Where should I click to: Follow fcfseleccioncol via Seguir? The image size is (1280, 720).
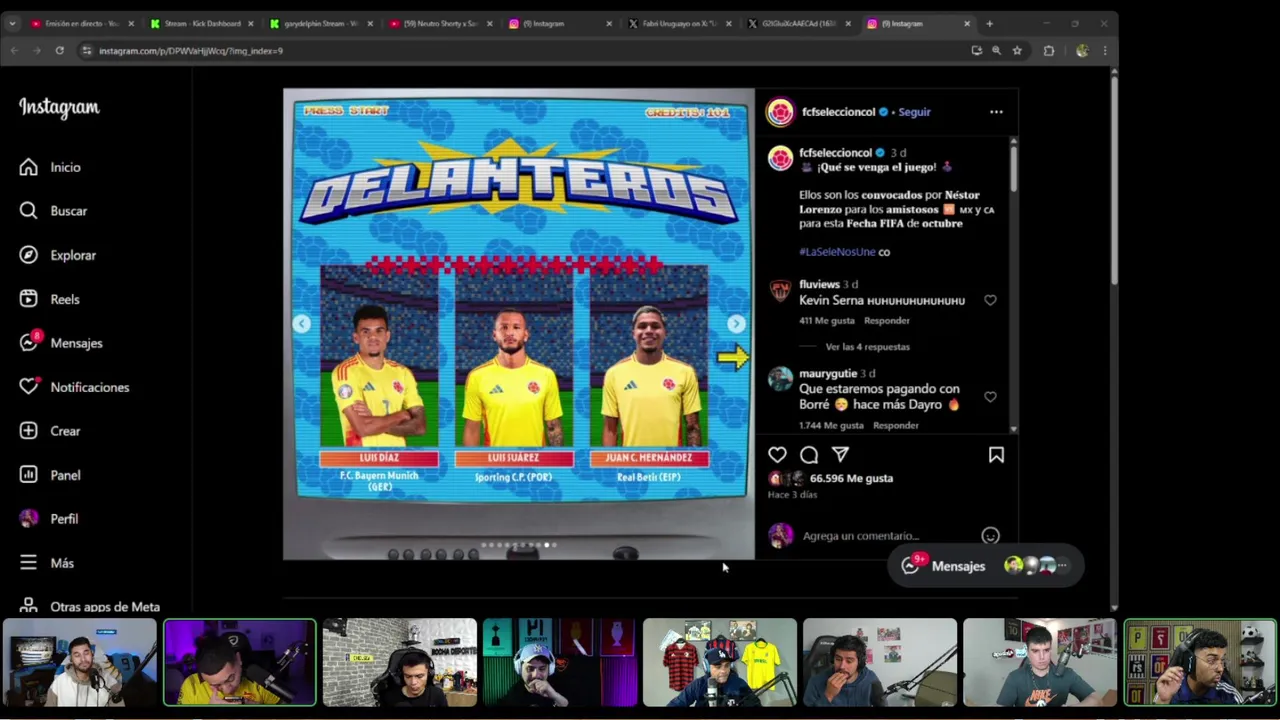[914, 112]
